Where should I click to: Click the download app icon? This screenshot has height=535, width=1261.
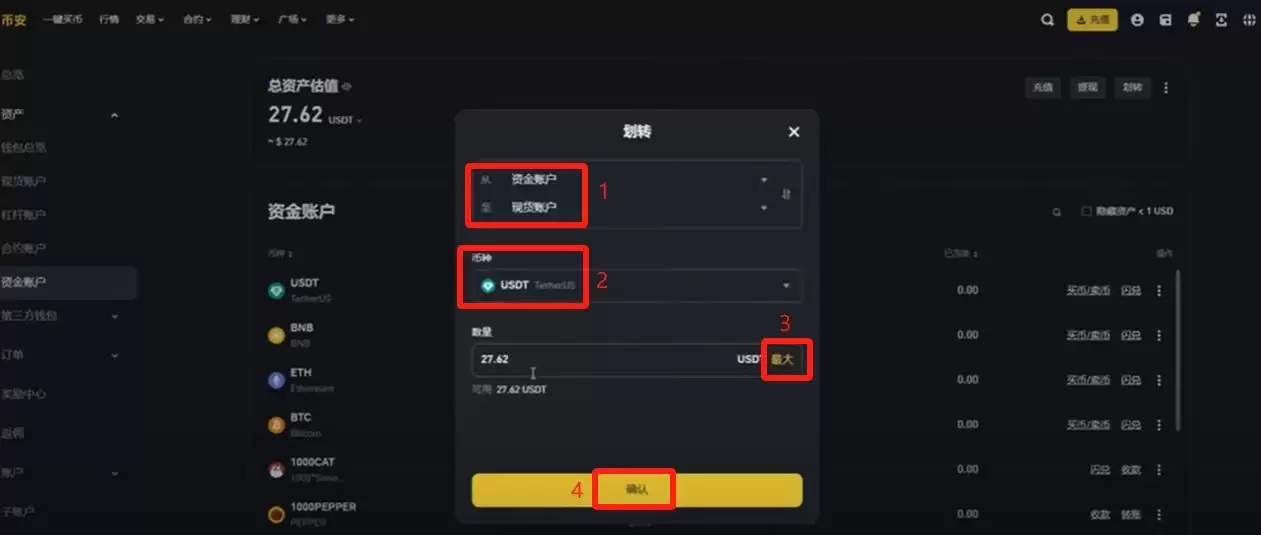pyautogui.click(x=1221, y=19)
